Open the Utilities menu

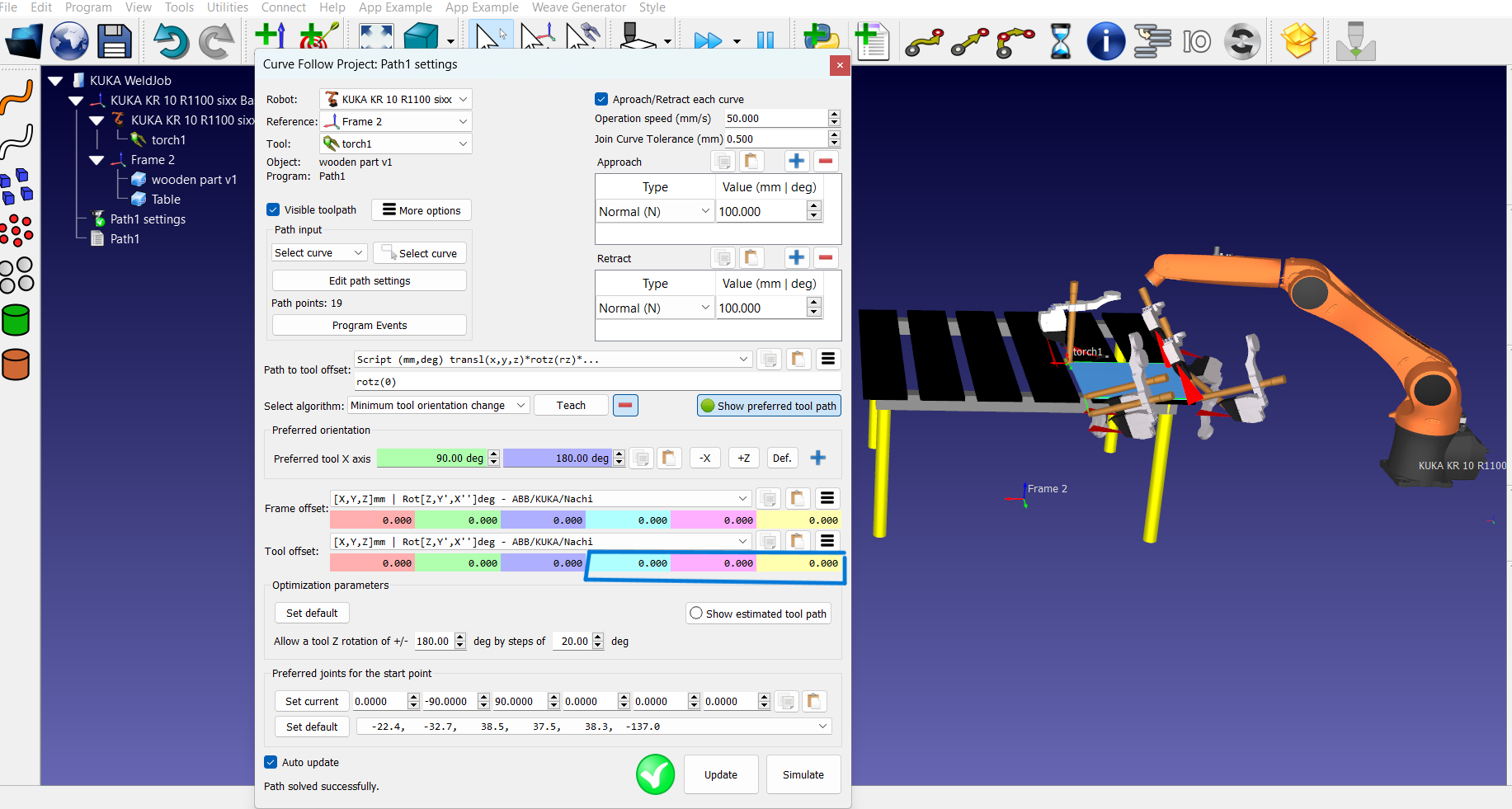tap(227, 7)
